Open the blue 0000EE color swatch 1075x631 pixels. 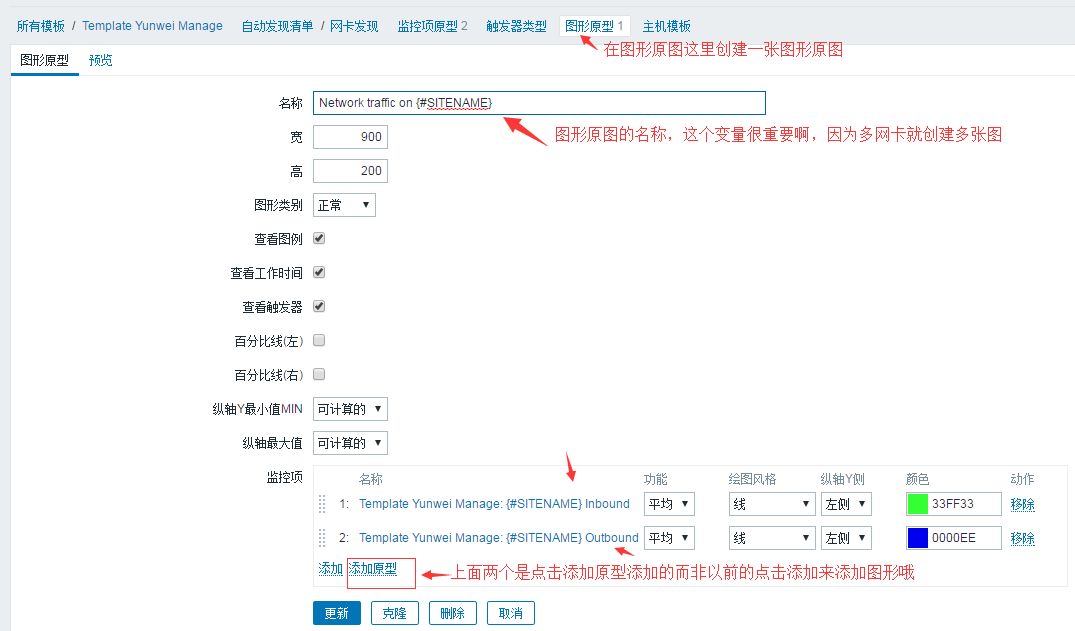tap(917, 538)
